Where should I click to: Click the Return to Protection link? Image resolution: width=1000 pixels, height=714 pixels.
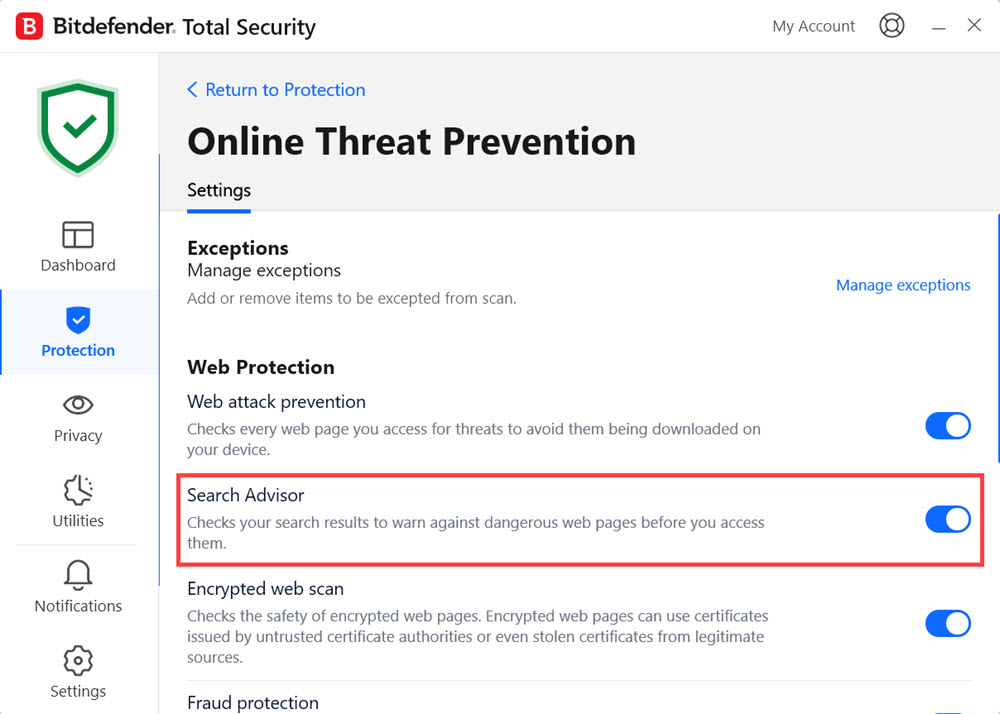(285, 90)
